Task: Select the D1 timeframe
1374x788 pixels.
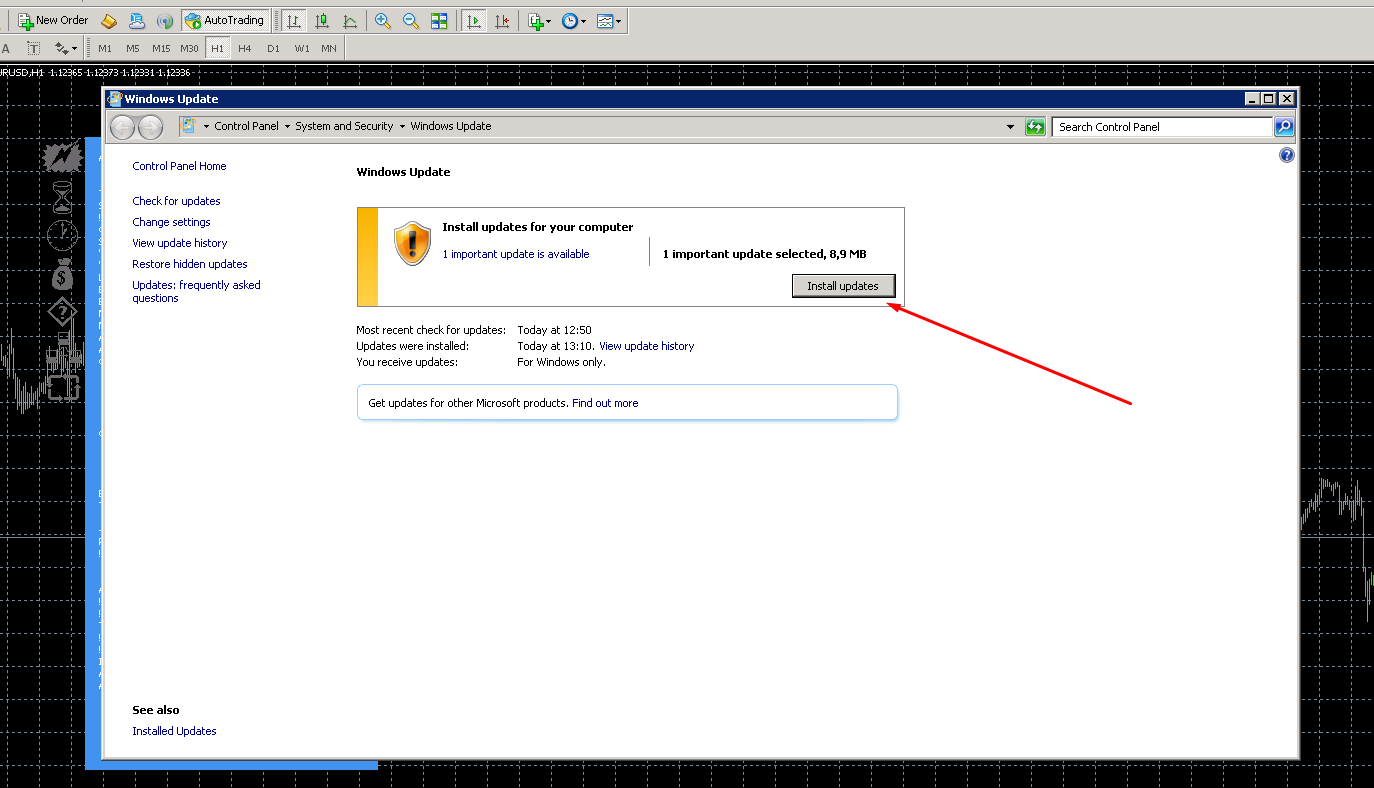Action: click(273, 48)
